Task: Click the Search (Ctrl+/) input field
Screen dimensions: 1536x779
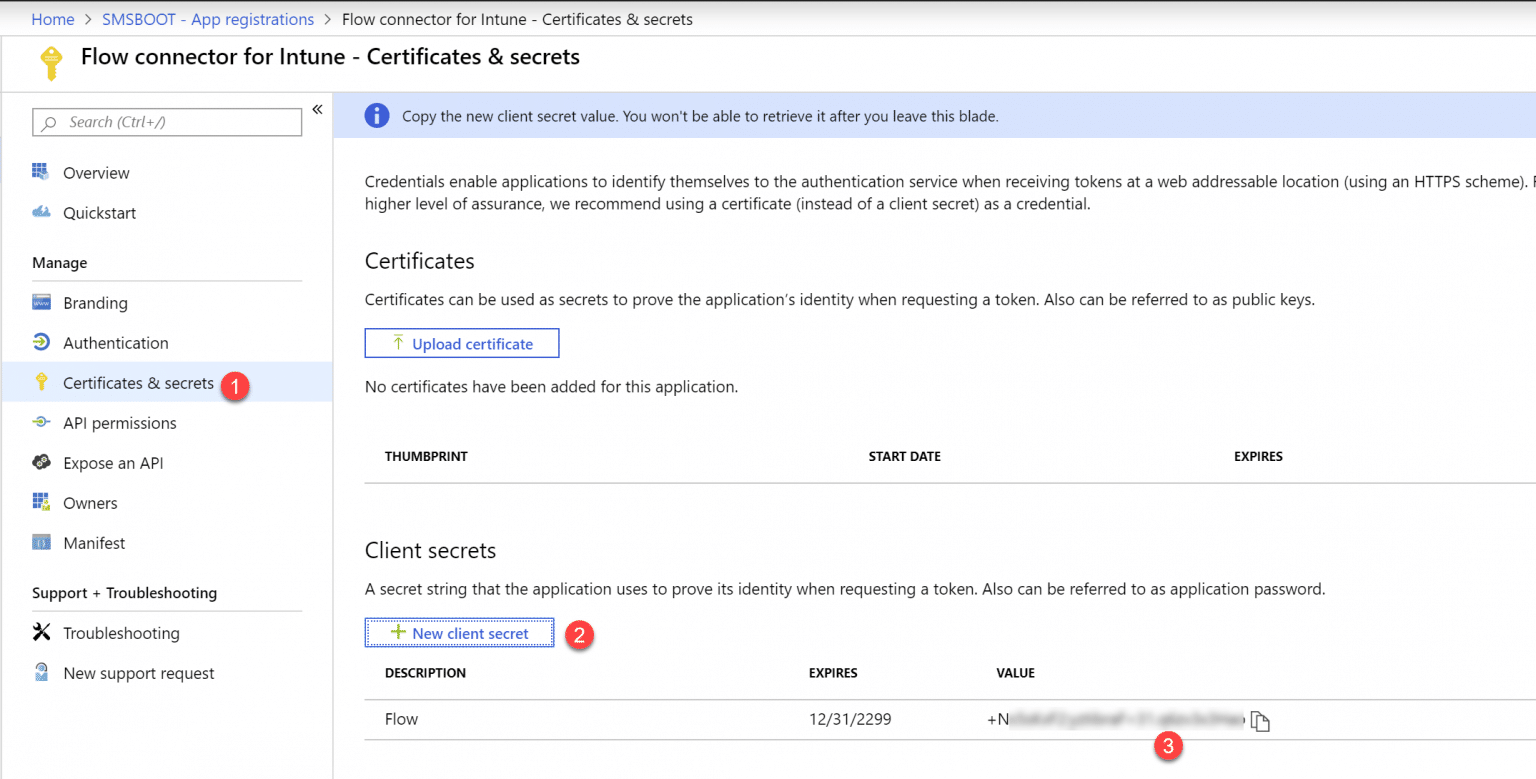Action: point(167,122)
